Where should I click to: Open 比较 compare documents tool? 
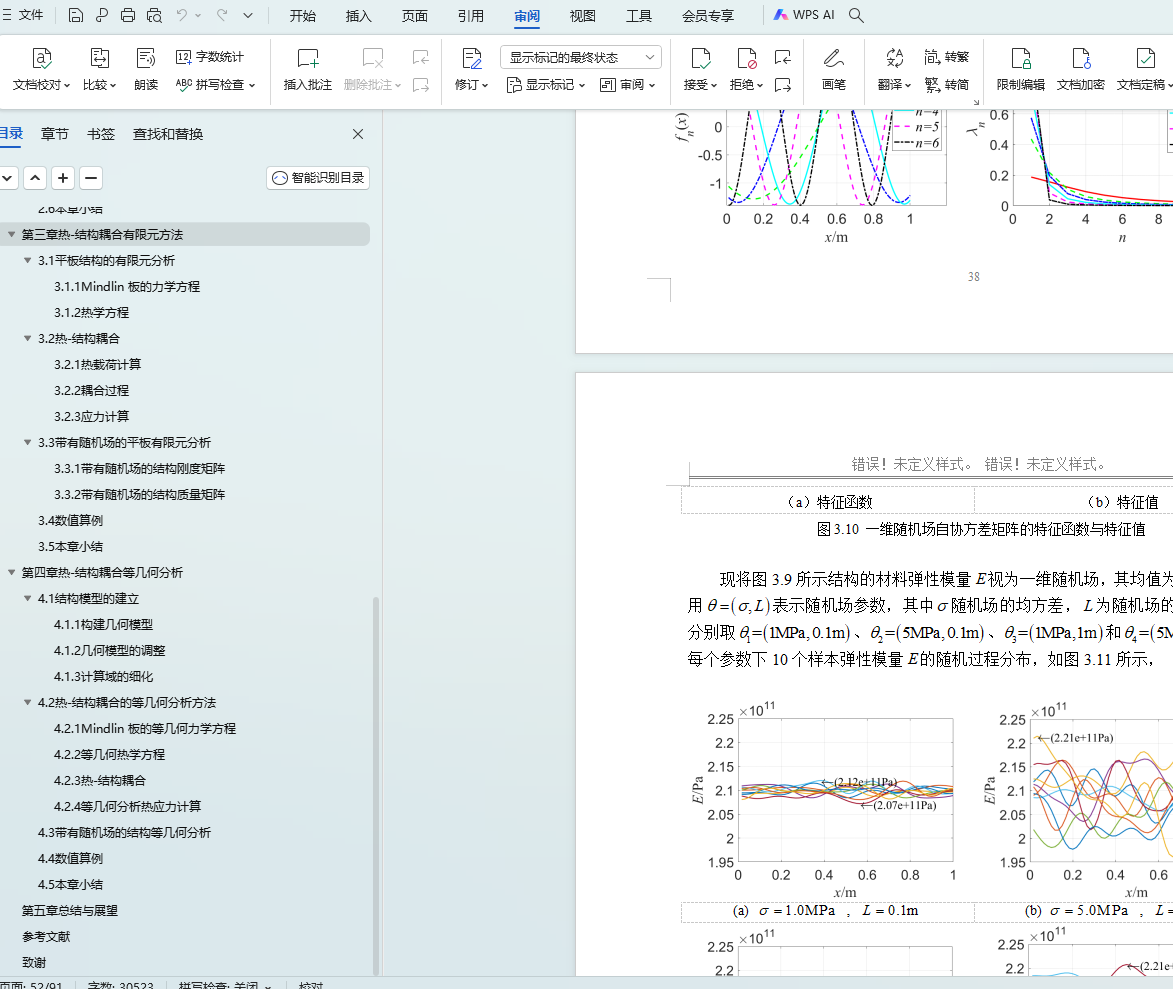click(99, 69)
